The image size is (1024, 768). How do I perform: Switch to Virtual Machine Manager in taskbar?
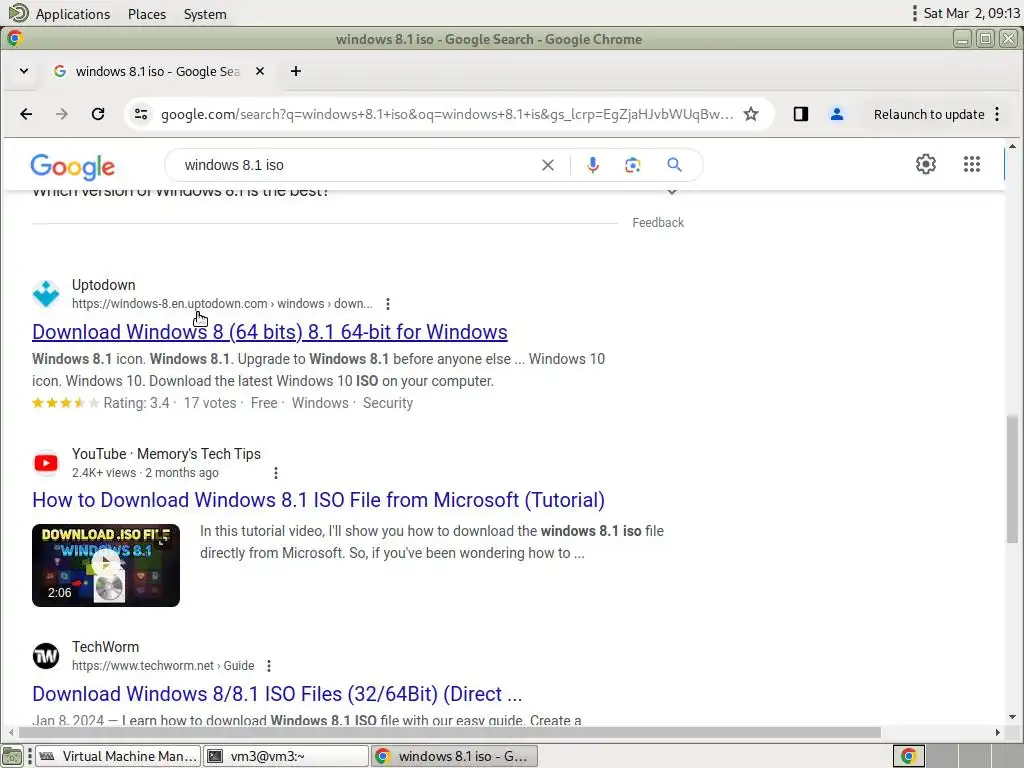coord(118,756)
